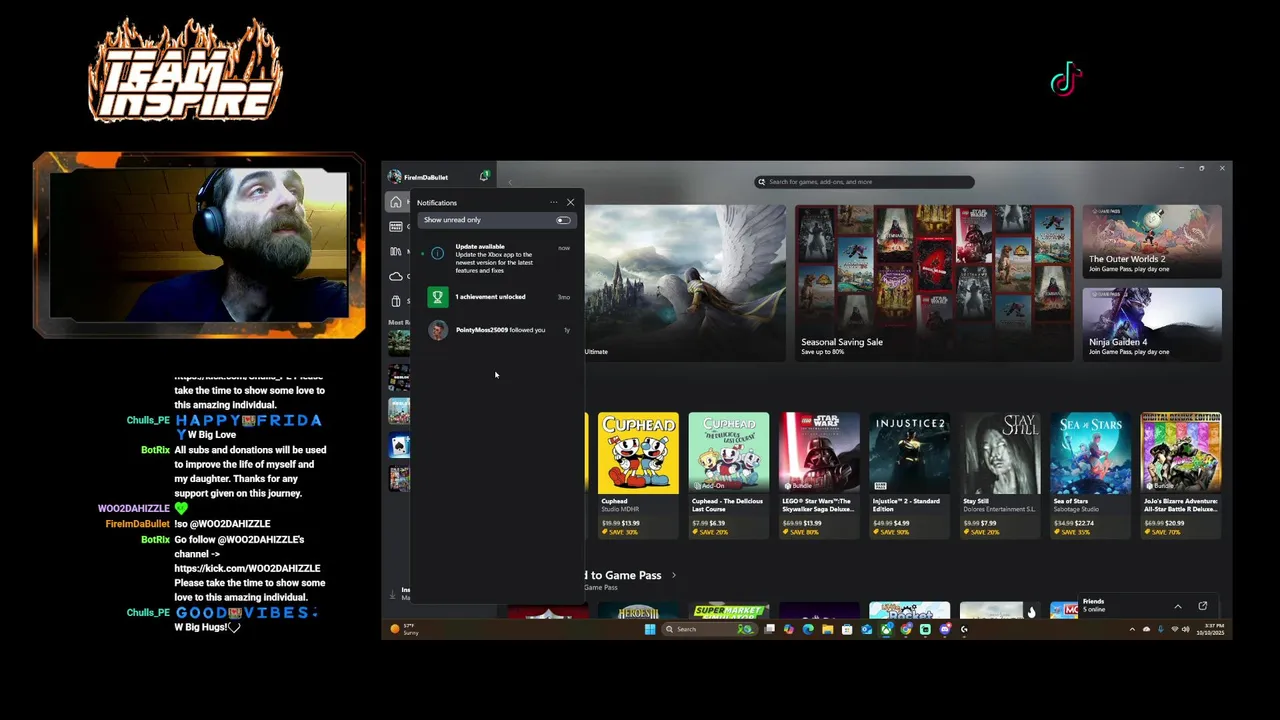Open the Seasonal Saving Sale banner
1280x720 pixels.
point(934,283)
